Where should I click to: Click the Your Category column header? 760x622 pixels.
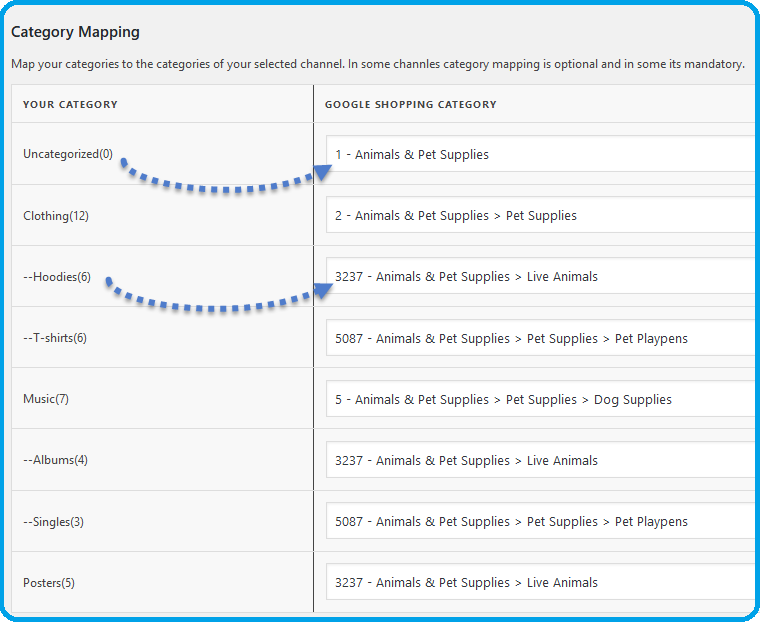[x=70, y=104]
